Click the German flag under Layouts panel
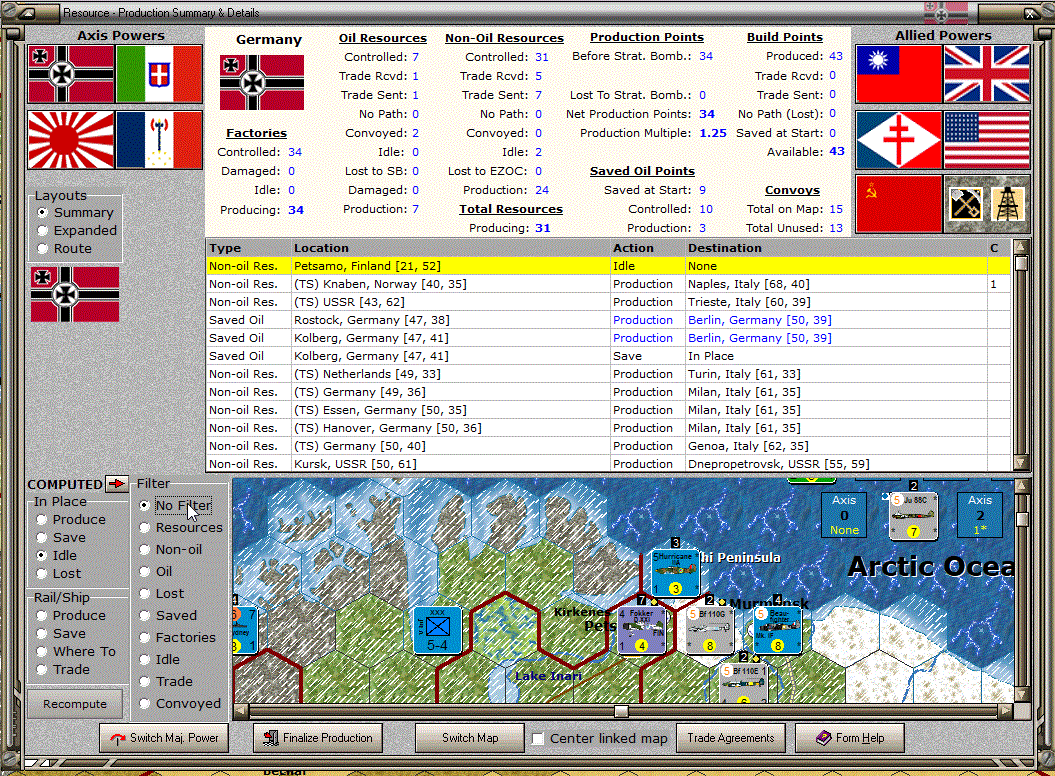The width and height of the screenshot is (1055, 776). [75, 294]
